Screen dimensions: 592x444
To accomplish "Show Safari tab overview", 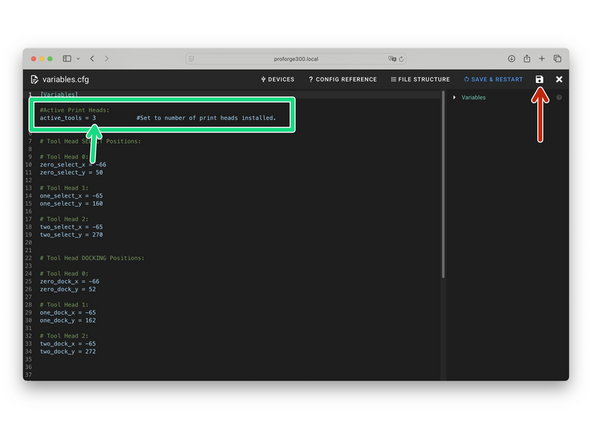I will pos(557,59).
